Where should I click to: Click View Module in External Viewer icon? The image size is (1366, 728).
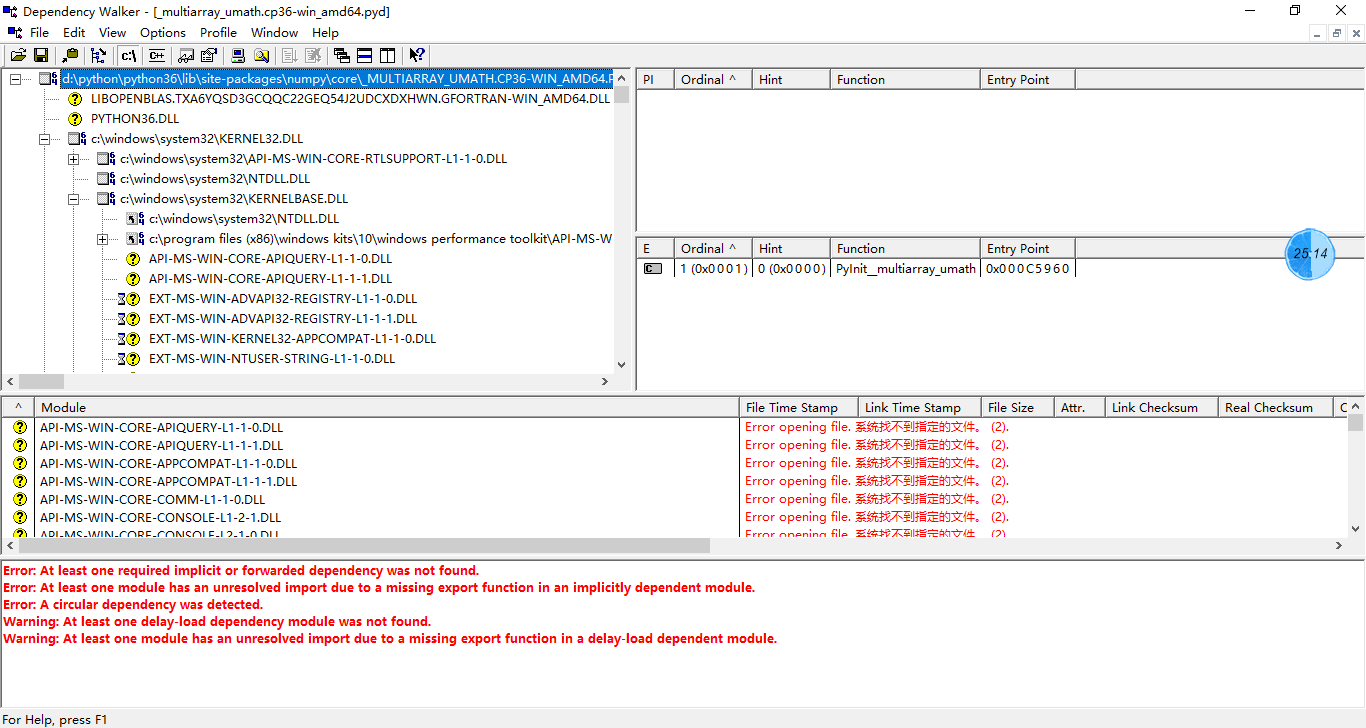point(186,56)
